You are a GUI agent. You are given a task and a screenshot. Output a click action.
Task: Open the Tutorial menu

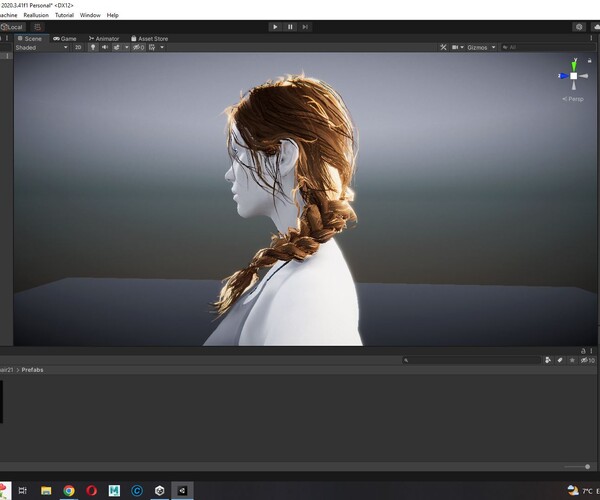coord(64,15)
